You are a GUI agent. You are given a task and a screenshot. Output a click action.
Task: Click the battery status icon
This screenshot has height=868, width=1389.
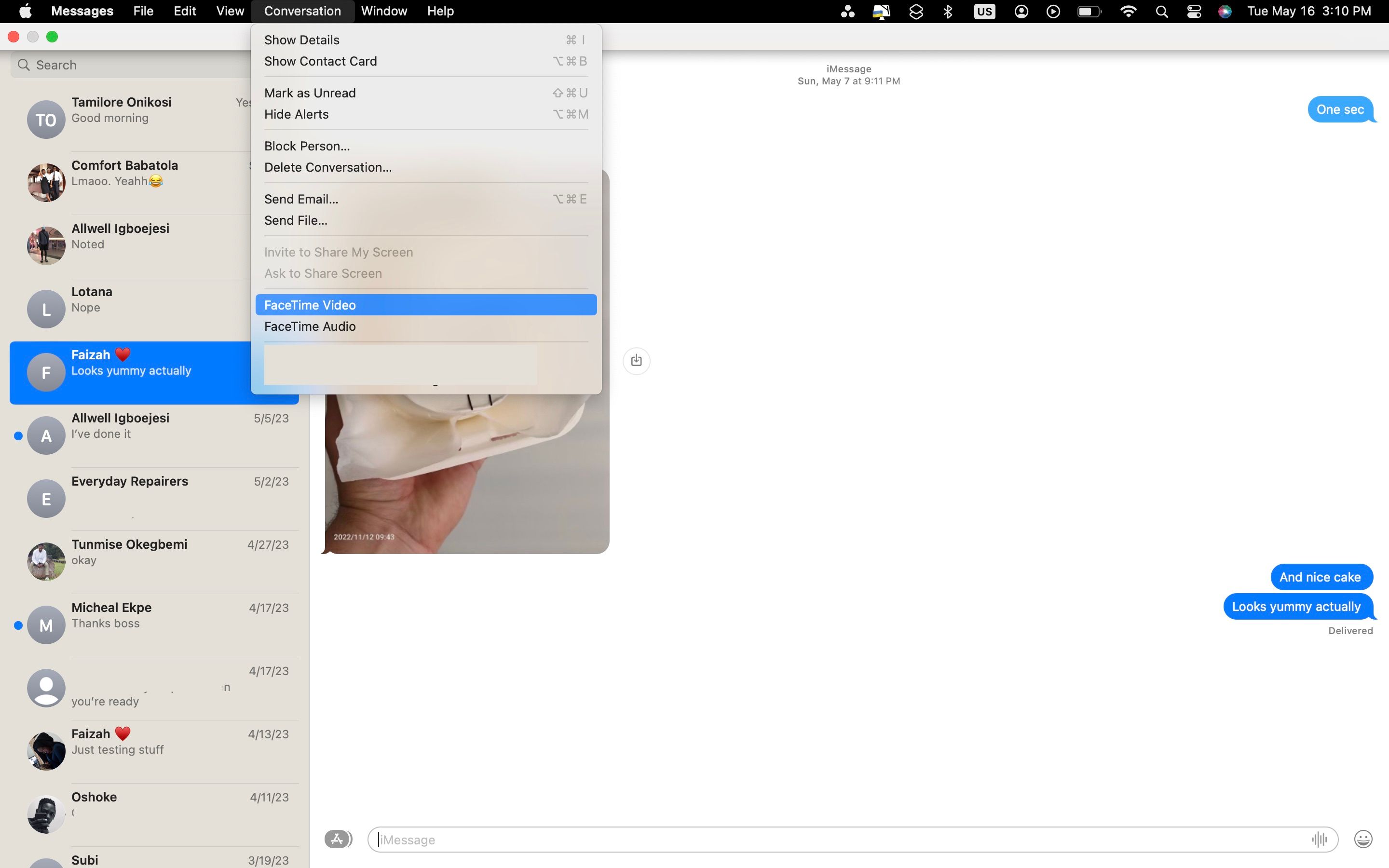click(1089, 11)
